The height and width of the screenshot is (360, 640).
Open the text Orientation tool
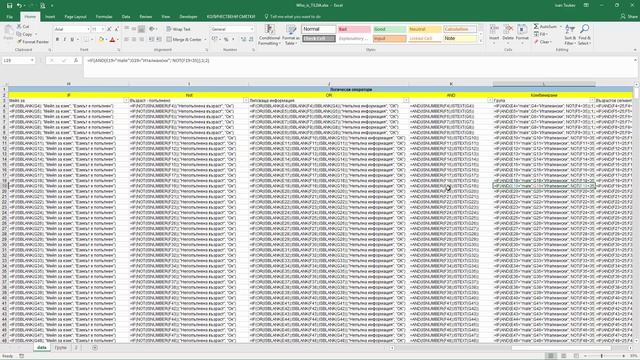pyautogui.click(x=153, y=29)
